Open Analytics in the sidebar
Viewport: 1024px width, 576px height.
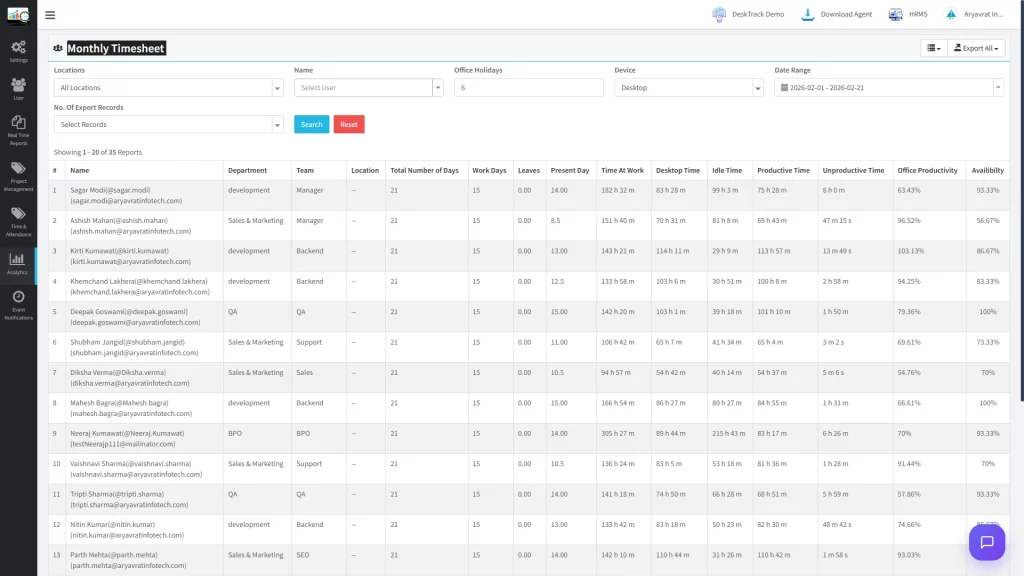click(18, 264)
